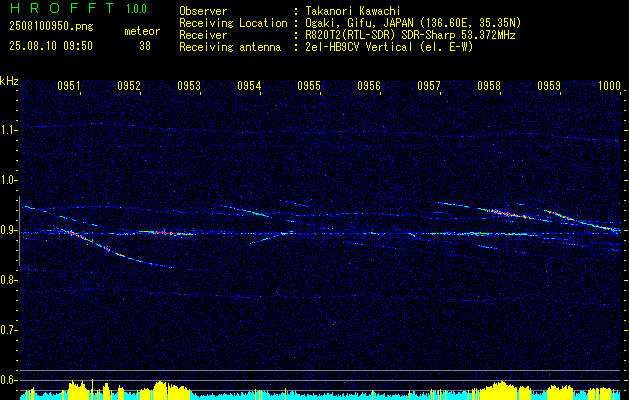Click observer name Takanori Kawachi
Viewport: 629px width, 400px height.
[353, 11]
